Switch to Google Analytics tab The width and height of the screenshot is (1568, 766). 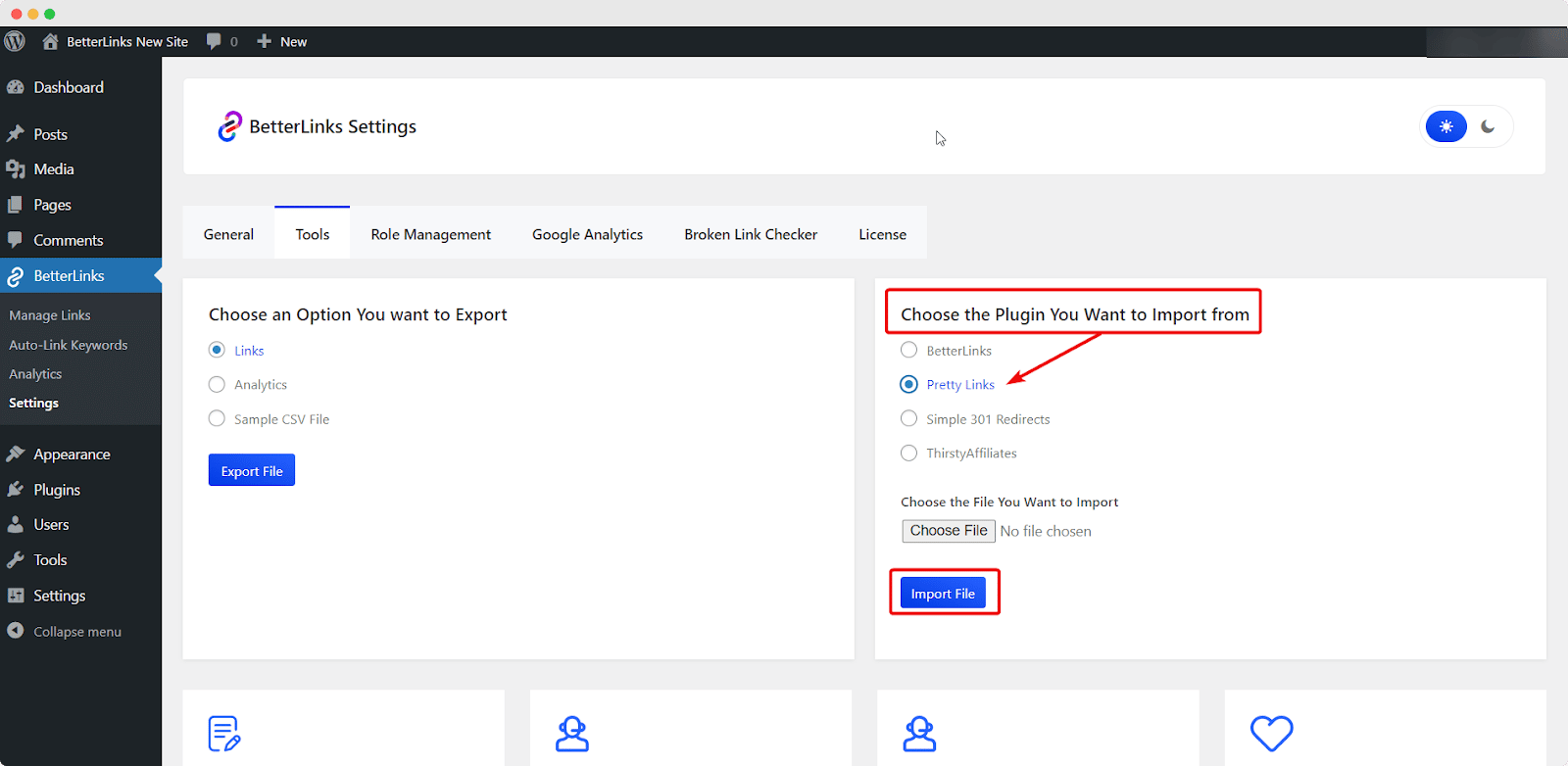(588, 234)
